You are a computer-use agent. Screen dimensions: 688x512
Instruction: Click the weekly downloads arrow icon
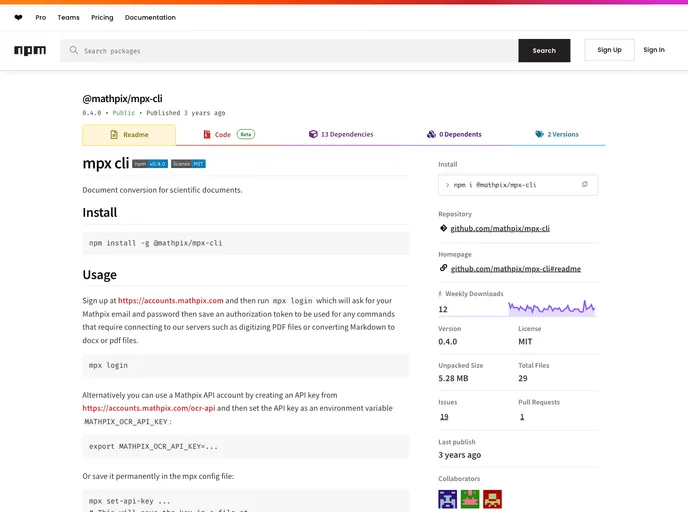click(x=440, y=294)
